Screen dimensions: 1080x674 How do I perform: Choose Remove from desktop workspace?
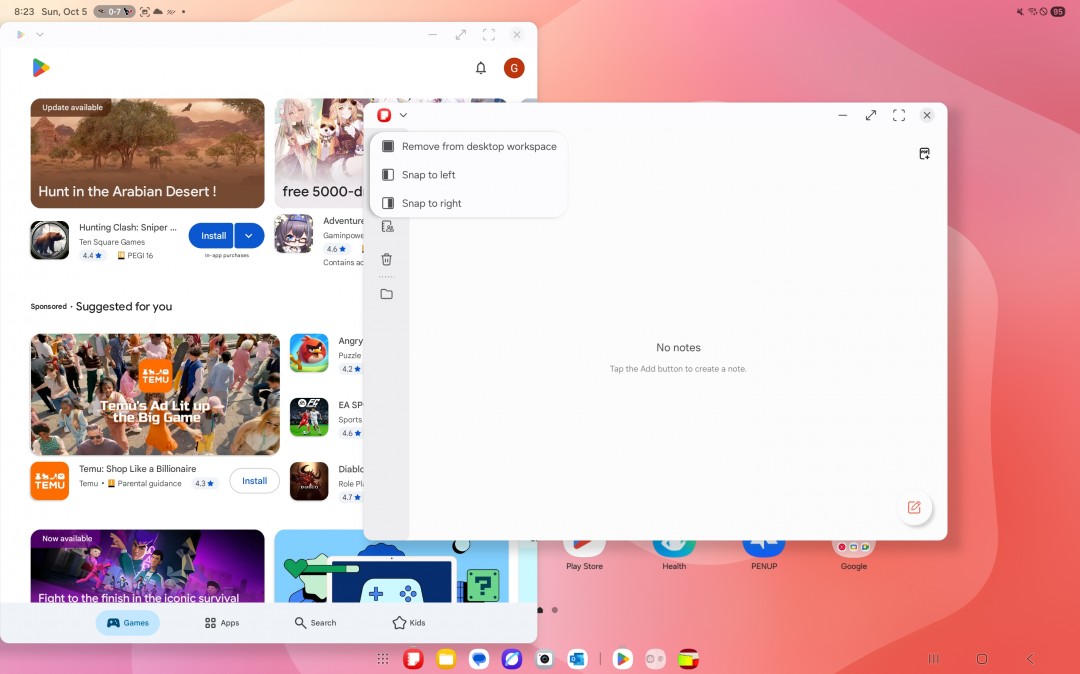(x=478, y=146)
